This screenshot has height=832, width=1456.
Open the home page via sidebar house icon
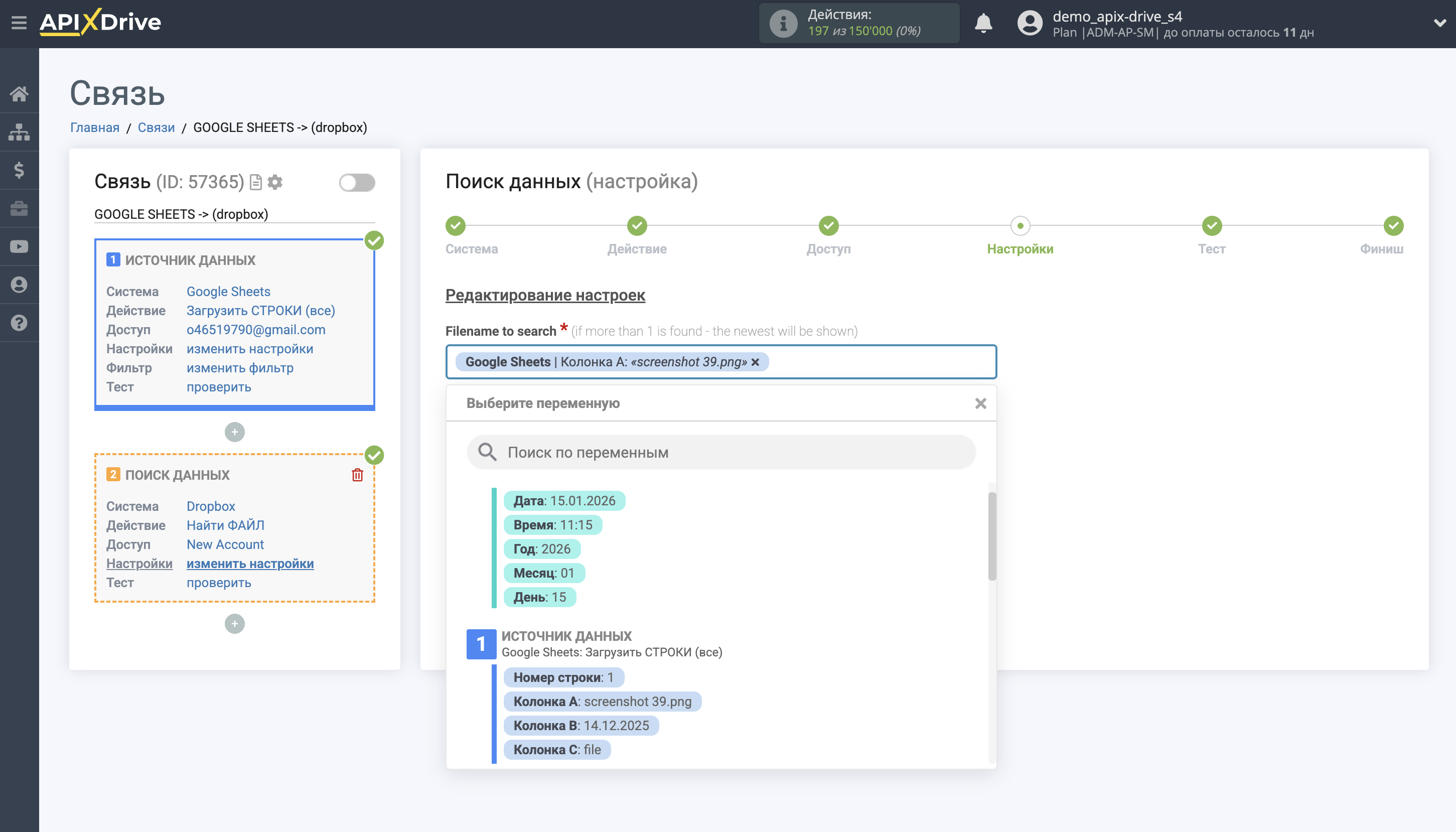[x=19, y=94]
